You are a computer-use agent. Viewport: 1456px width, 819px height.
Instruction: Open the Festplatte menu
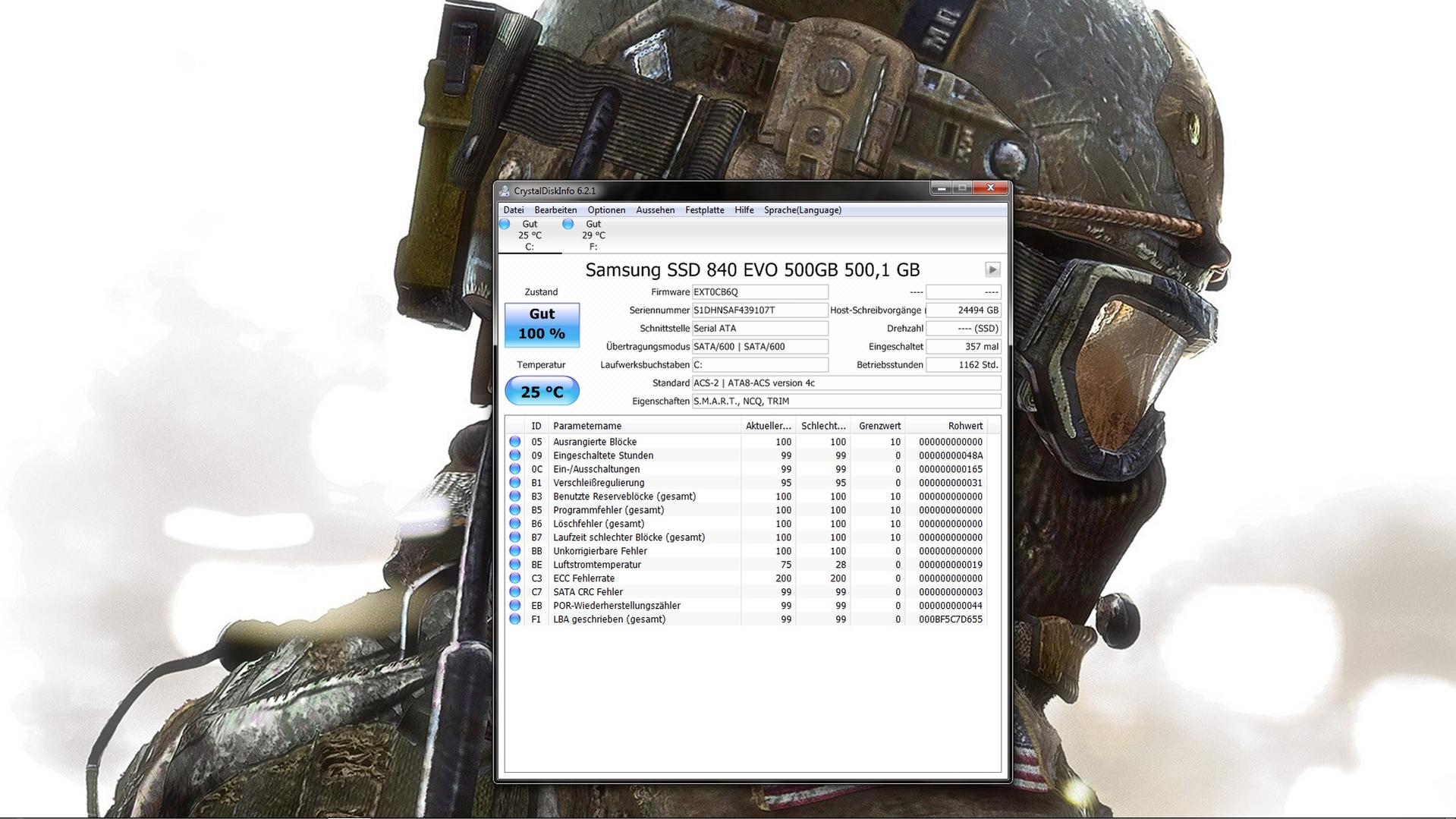[705, 210]
